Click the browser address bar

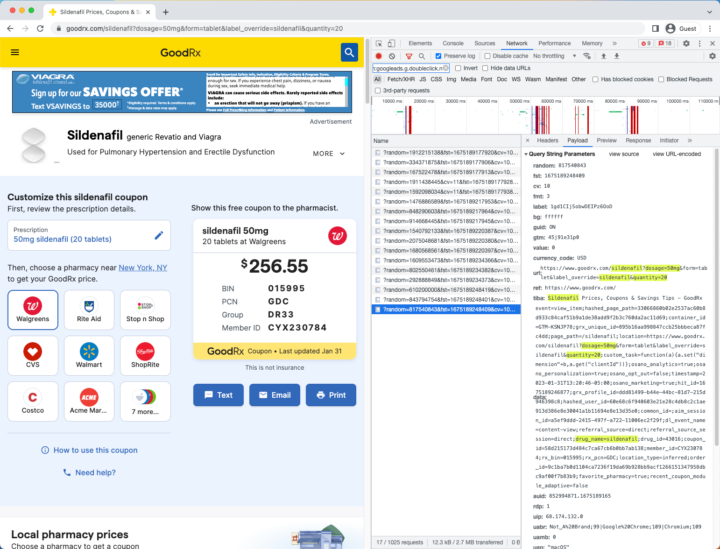347,28
